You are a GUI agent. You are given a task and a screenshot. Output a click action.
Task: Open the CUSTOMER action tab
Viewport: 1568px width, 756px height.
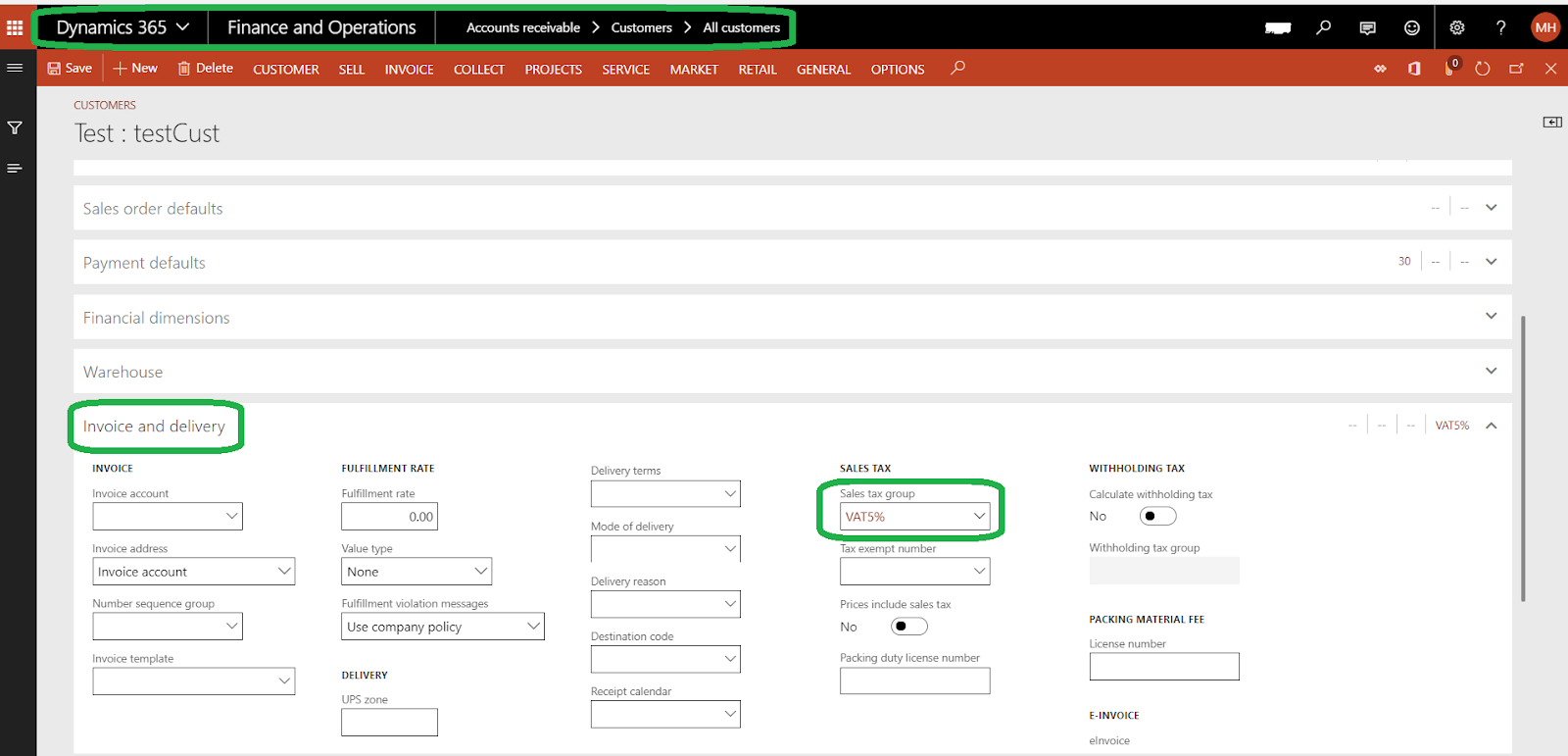pyautogui.click(x=286, y=69)
